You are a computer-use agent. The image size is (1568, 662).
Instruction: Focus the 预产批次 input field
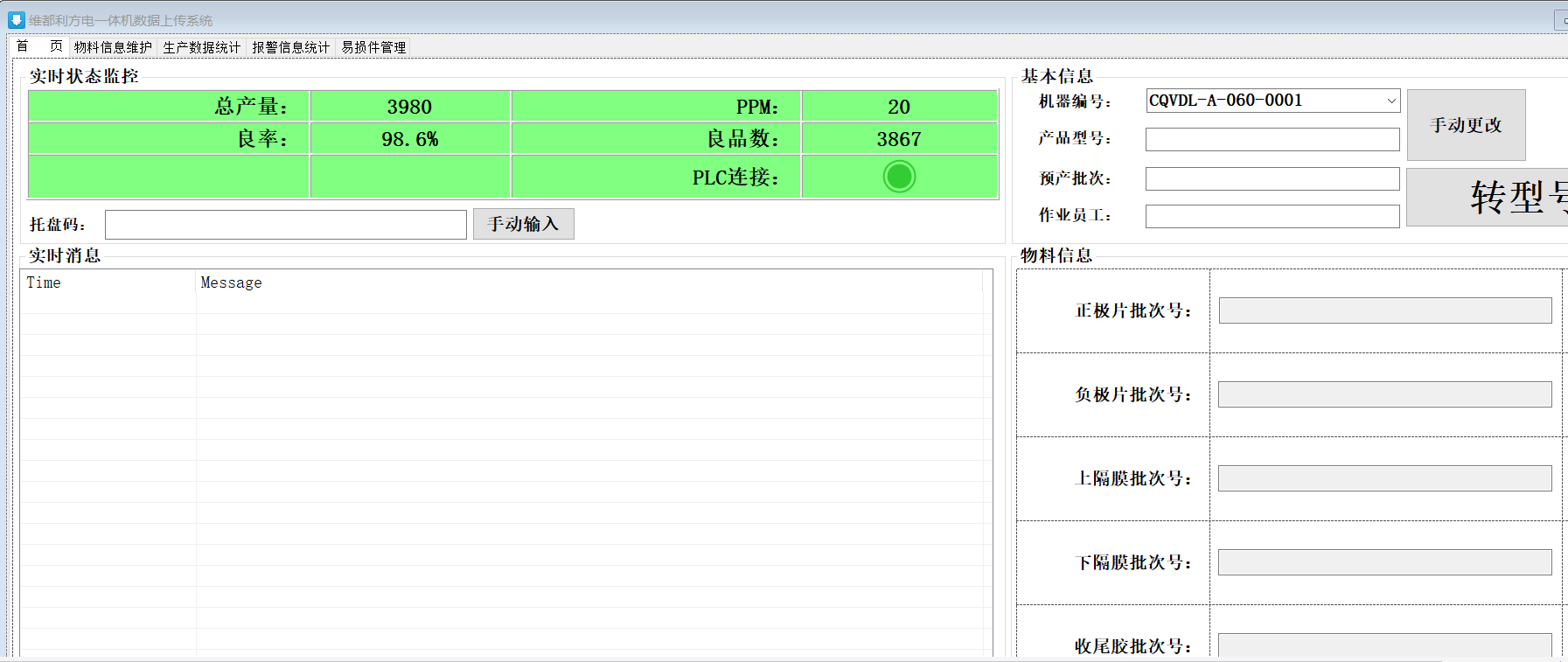pyautogui.click(x=1272, y=178)
